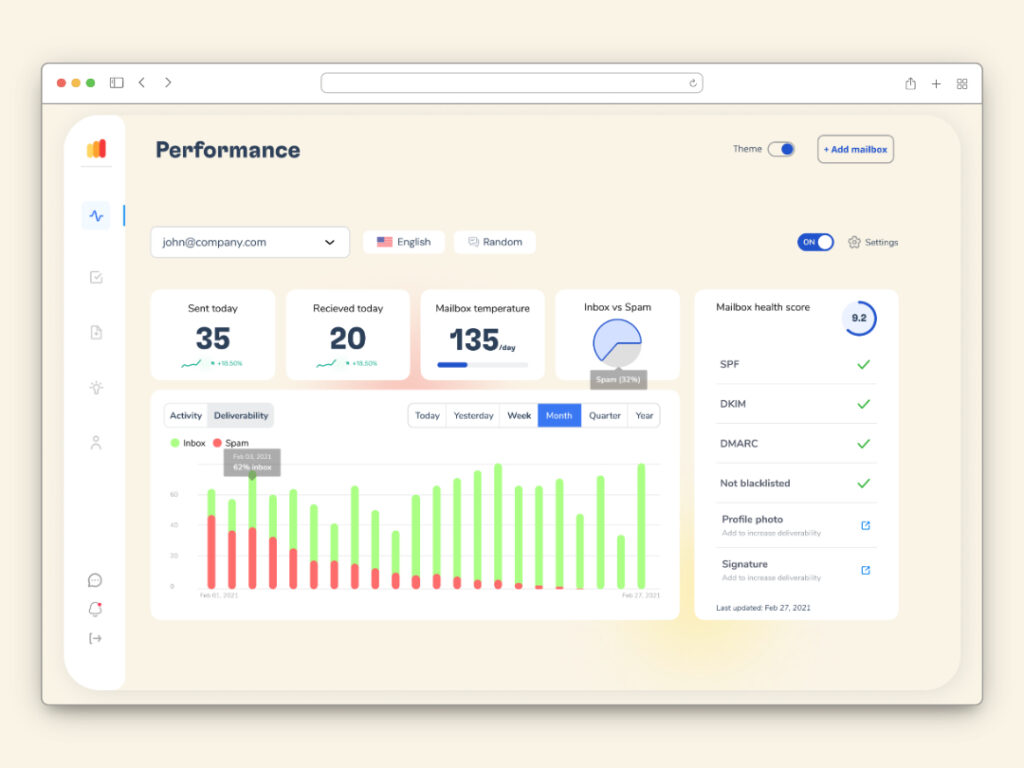Select the Week time range tab
The height and width of the screenshot is (768, 1024).
coord(519,416)
